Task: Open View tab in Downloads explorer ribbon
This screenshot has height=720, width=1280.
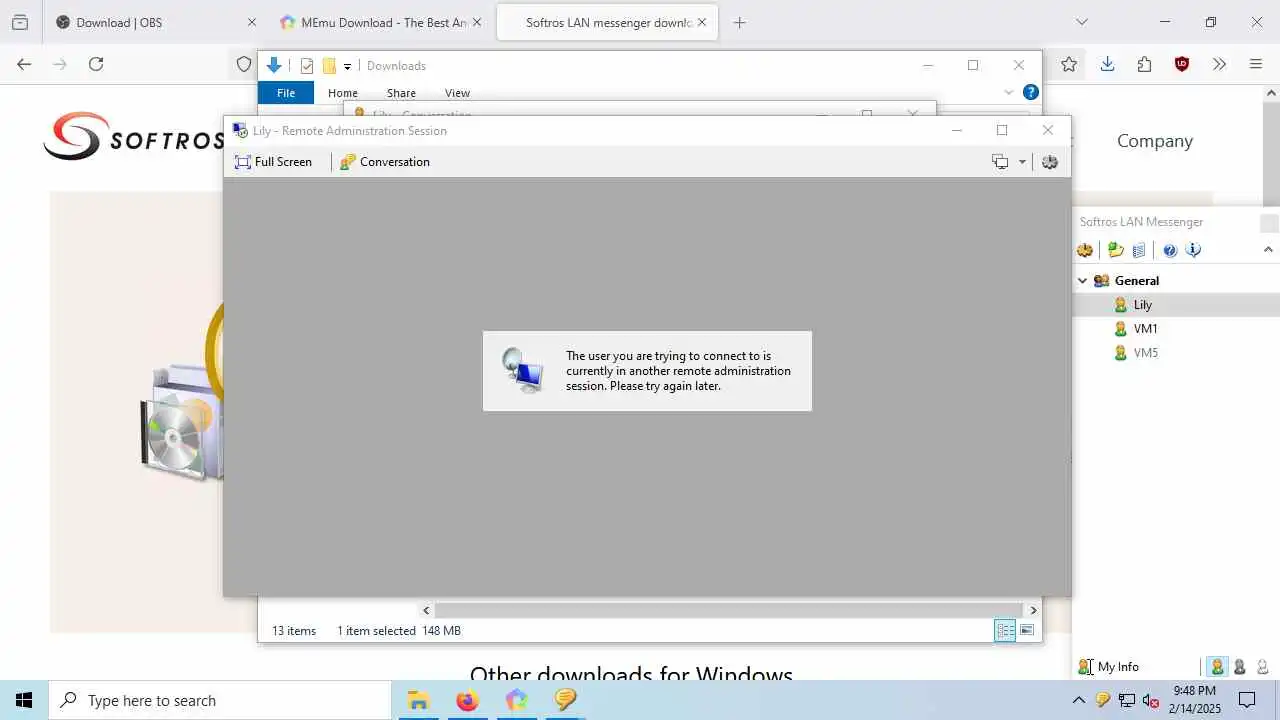Action: 457,93
